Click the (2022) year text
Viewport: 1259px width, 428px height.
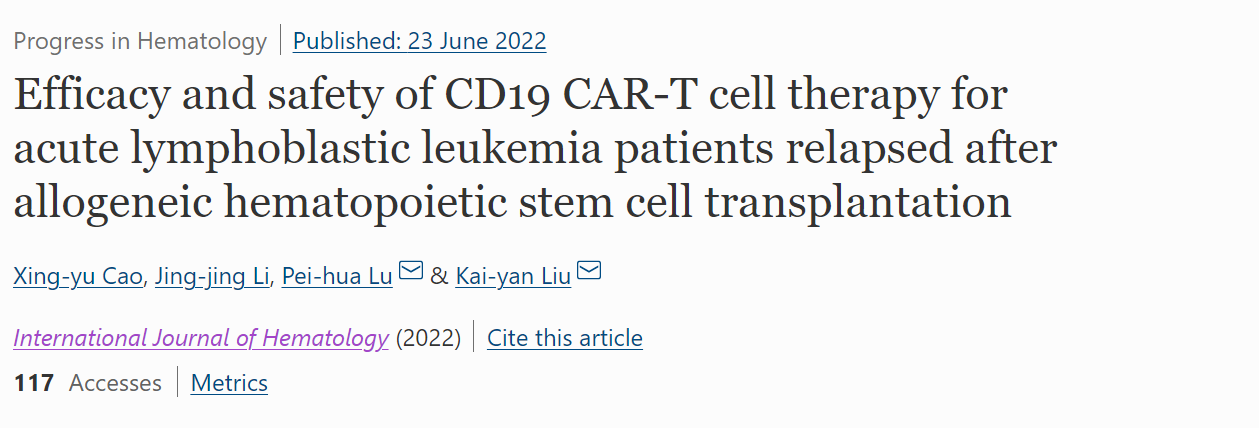coord(428,338)
